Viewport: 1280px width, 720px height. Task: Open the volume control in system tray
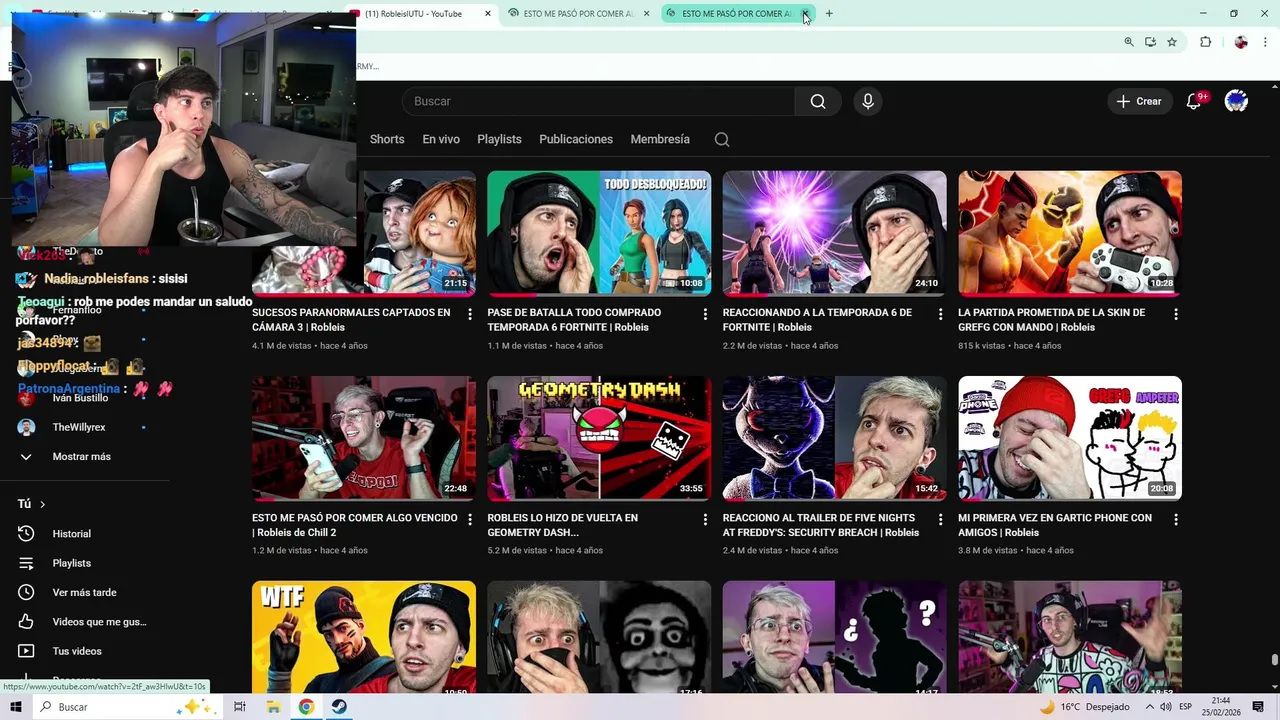pyautogui.click(x=1165, y=707)
